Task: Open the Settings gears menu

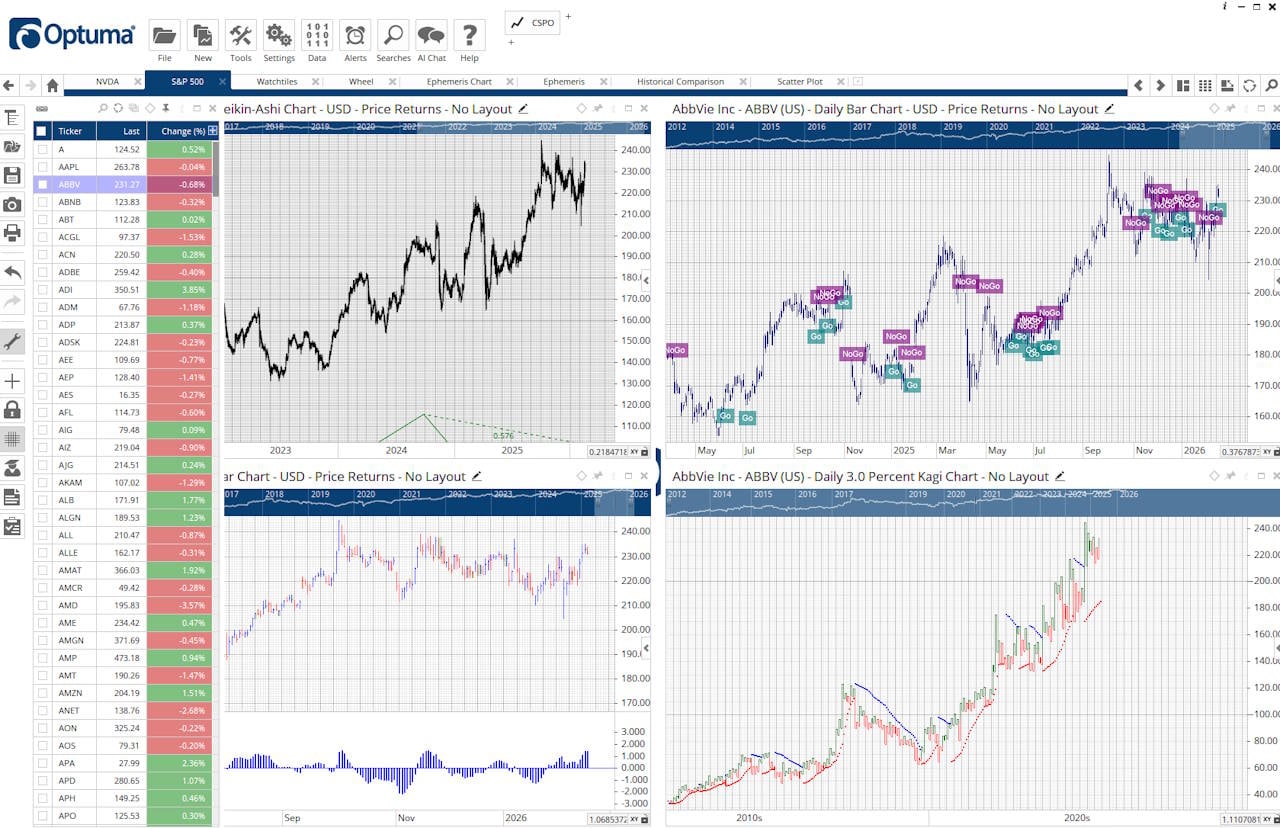Action: (279, 36)
